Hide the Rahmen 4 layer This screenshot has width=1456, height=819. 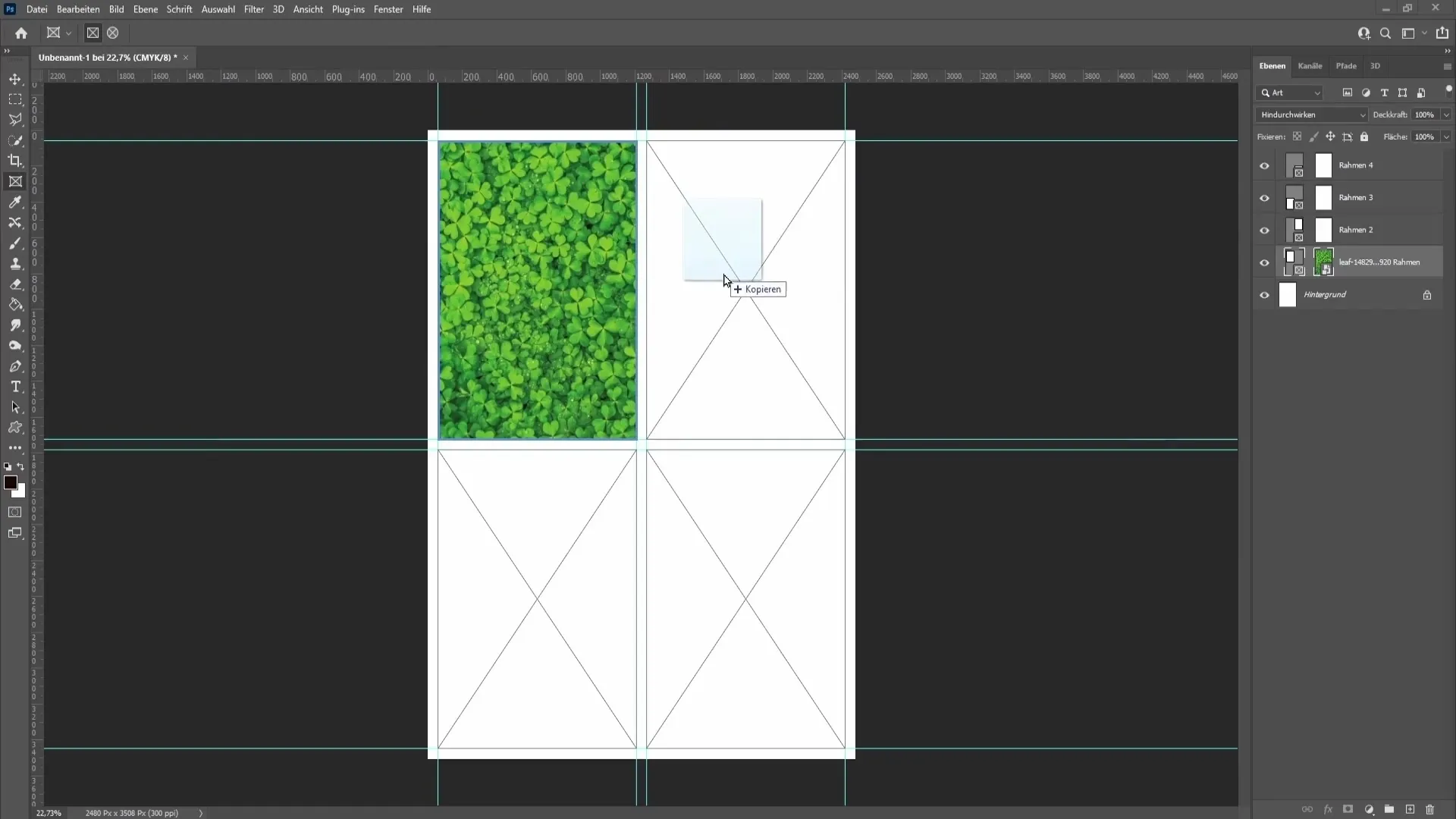point(1264,166)
